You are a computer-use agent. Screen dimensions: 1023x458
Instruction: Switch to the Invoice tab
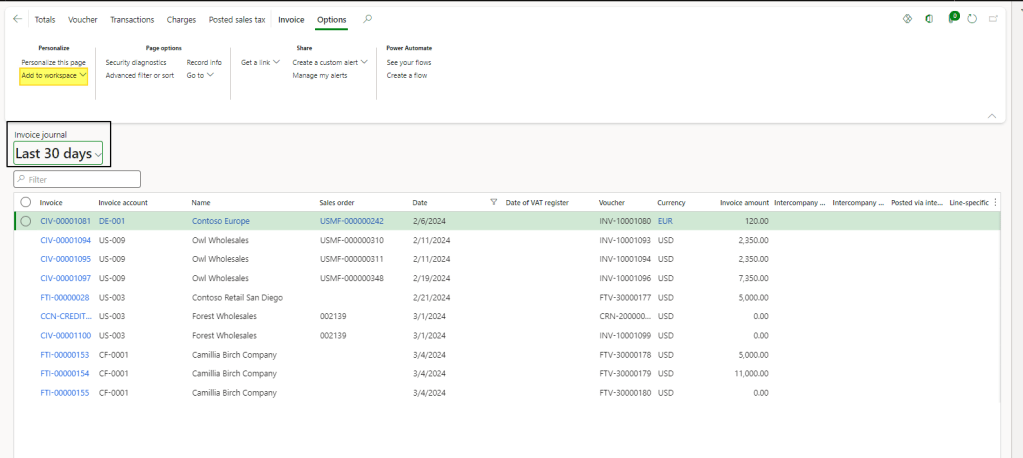point(291,19)
